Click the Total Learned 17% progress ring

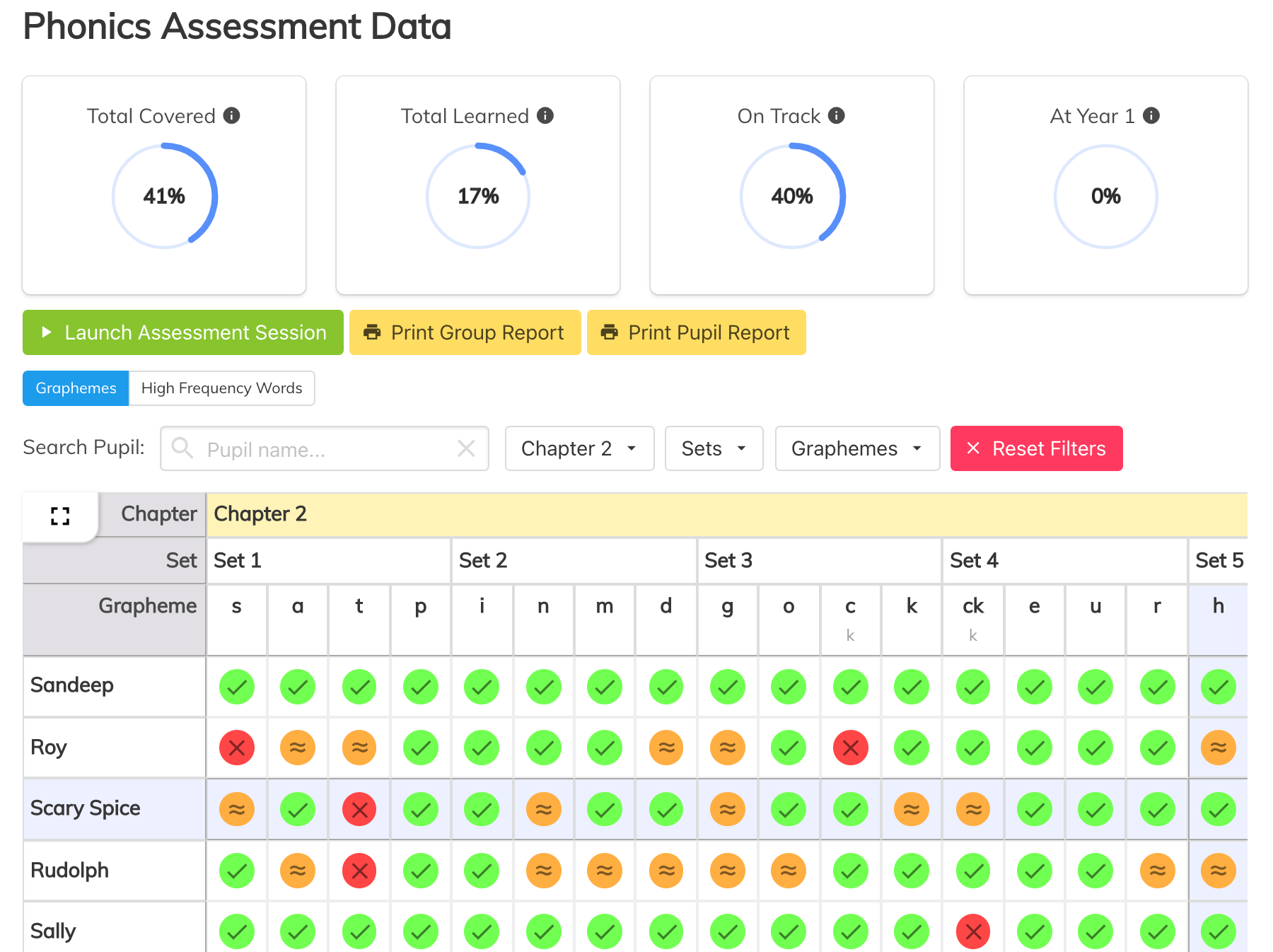pos(478,196)
